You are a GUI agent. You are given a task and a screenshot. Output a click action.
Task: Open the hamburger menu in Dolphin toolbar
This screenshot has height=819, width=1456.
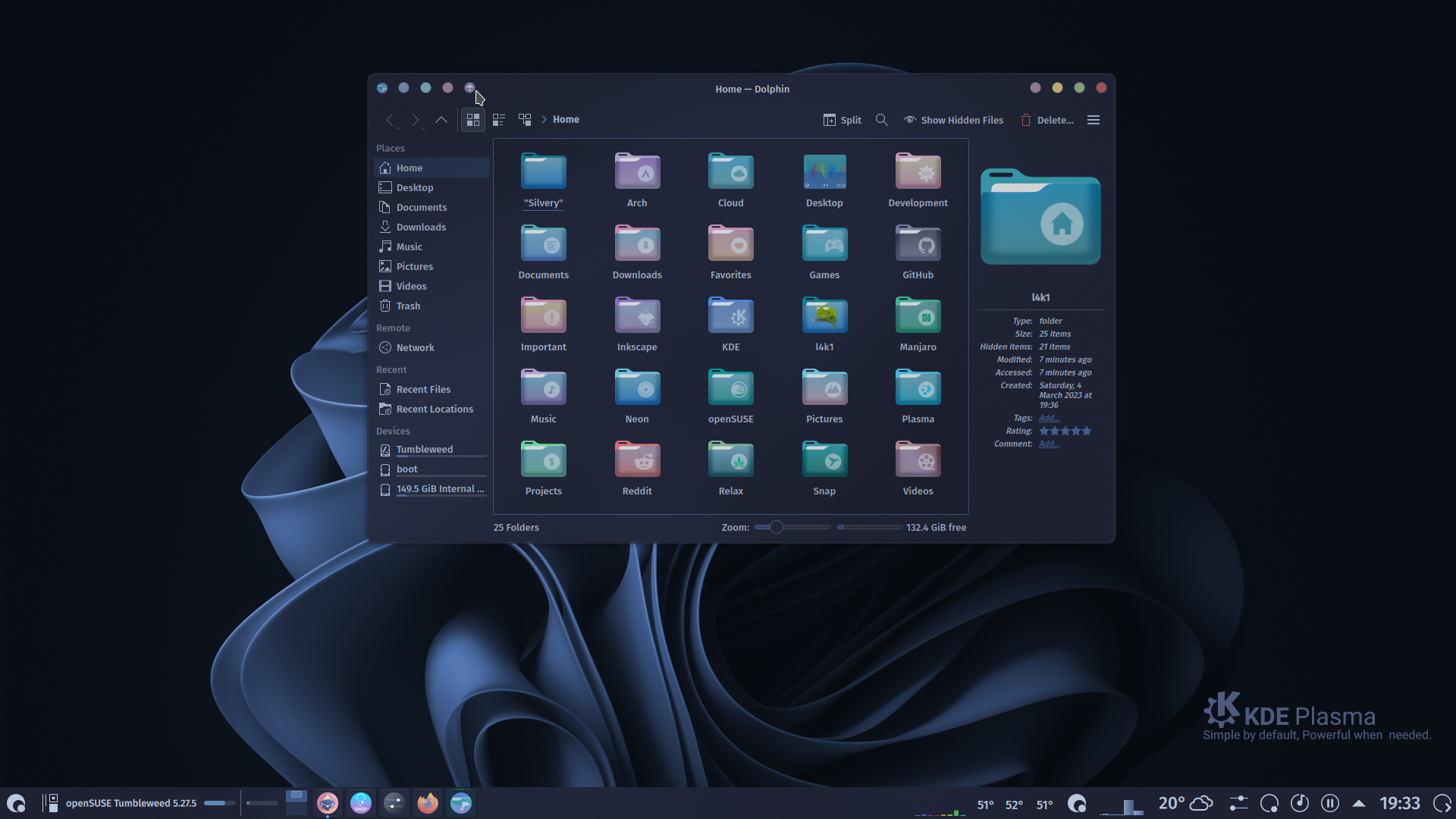(x=1093, y=120)
